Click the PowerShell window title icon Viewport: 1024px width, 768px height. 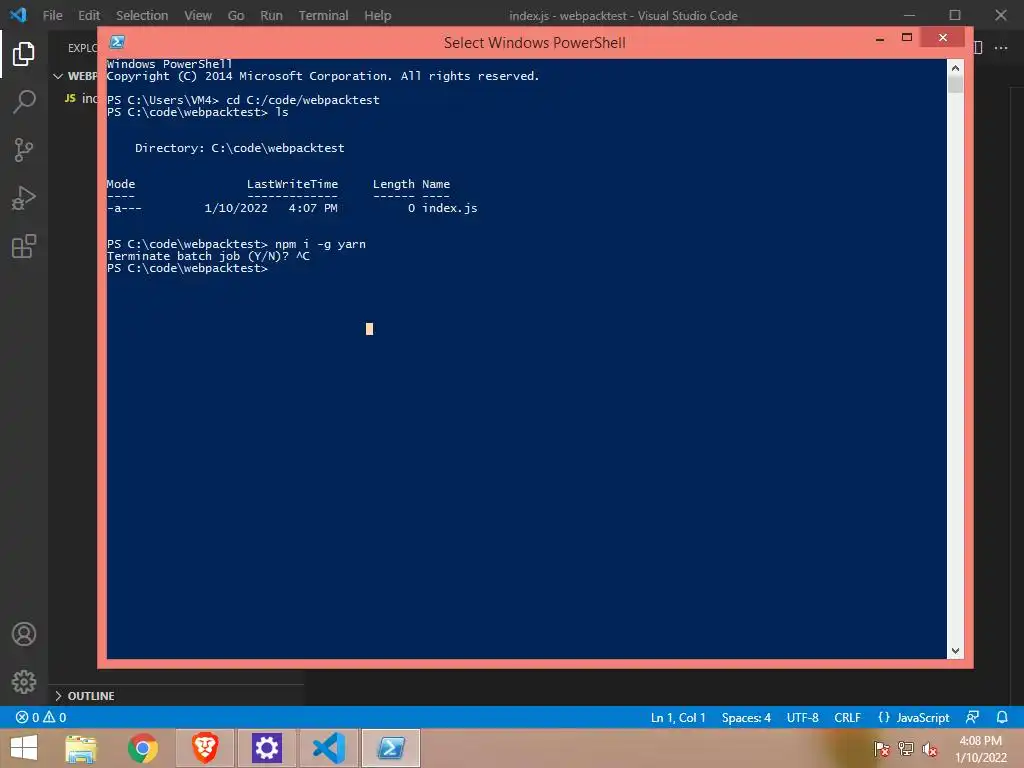(x=118, y=42)
